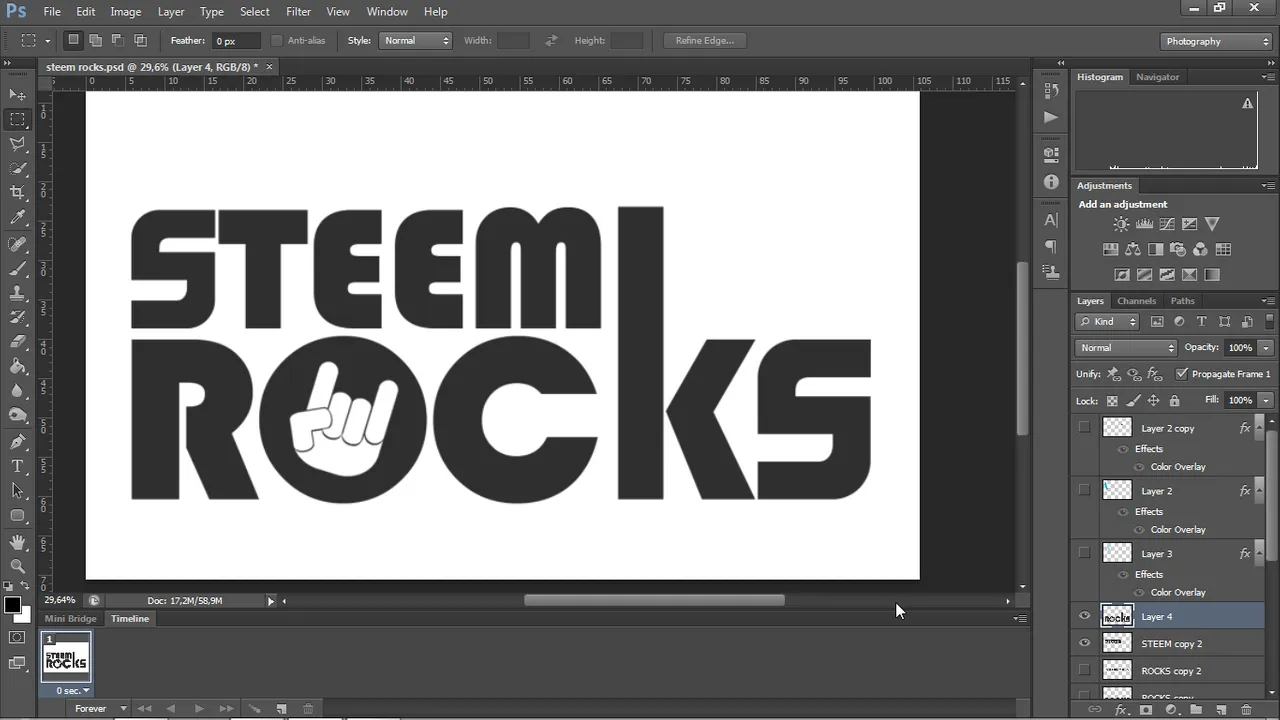Hide Layer 4 with its eye icon
Viewport: 1280px width, 720px height.
(1084, 616)
